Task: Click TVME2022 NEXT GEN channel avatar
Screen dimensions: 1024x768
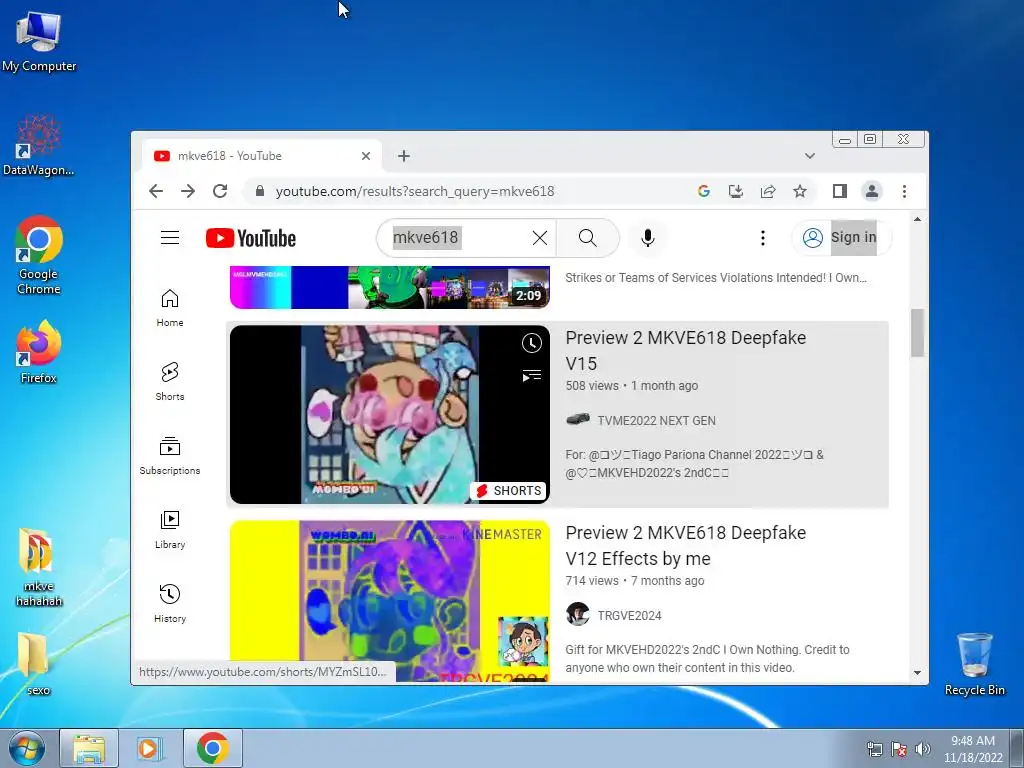Action: tap(577, 419)
